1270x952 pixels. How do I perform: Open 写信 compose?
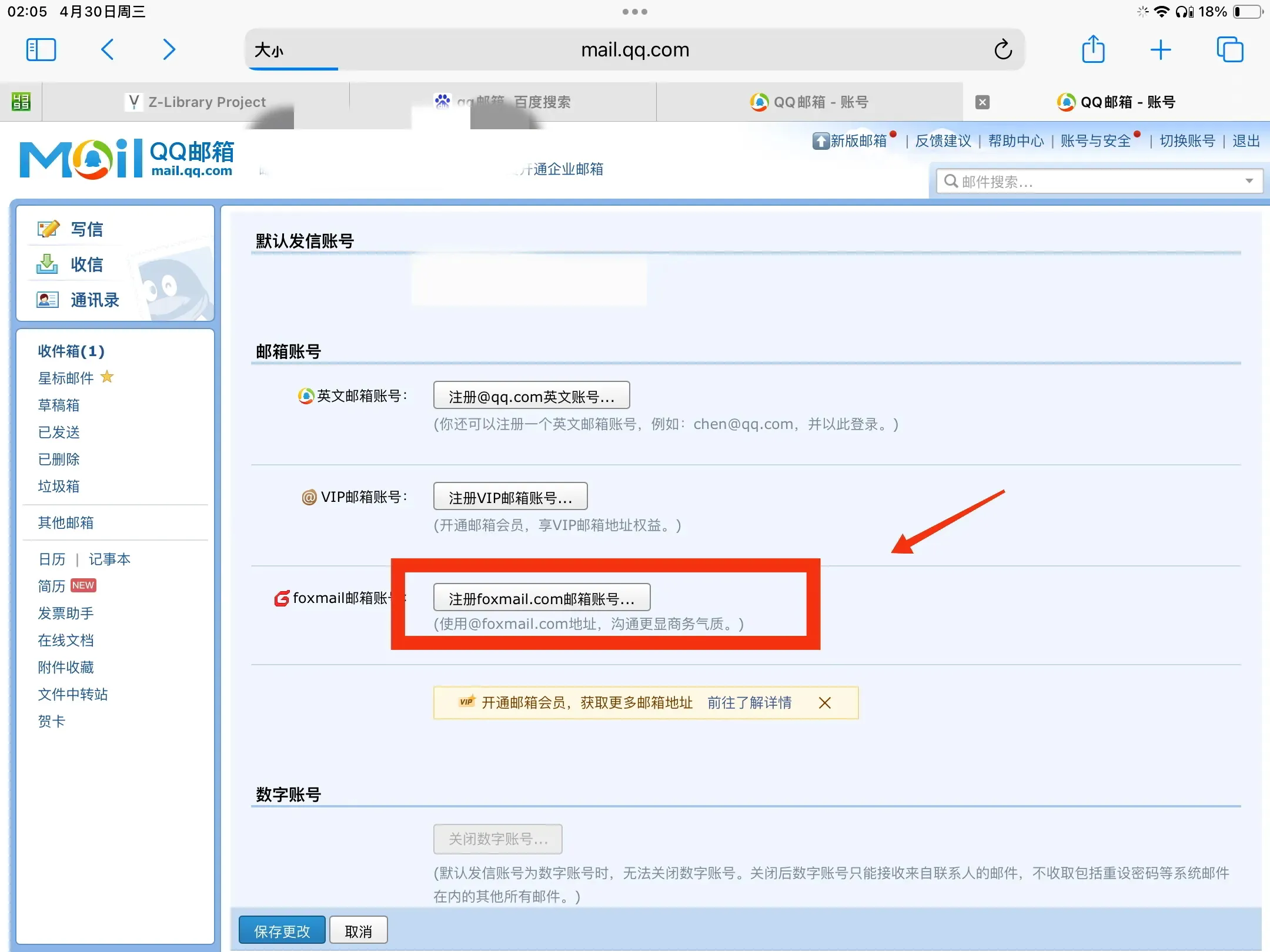click(86, 229)
